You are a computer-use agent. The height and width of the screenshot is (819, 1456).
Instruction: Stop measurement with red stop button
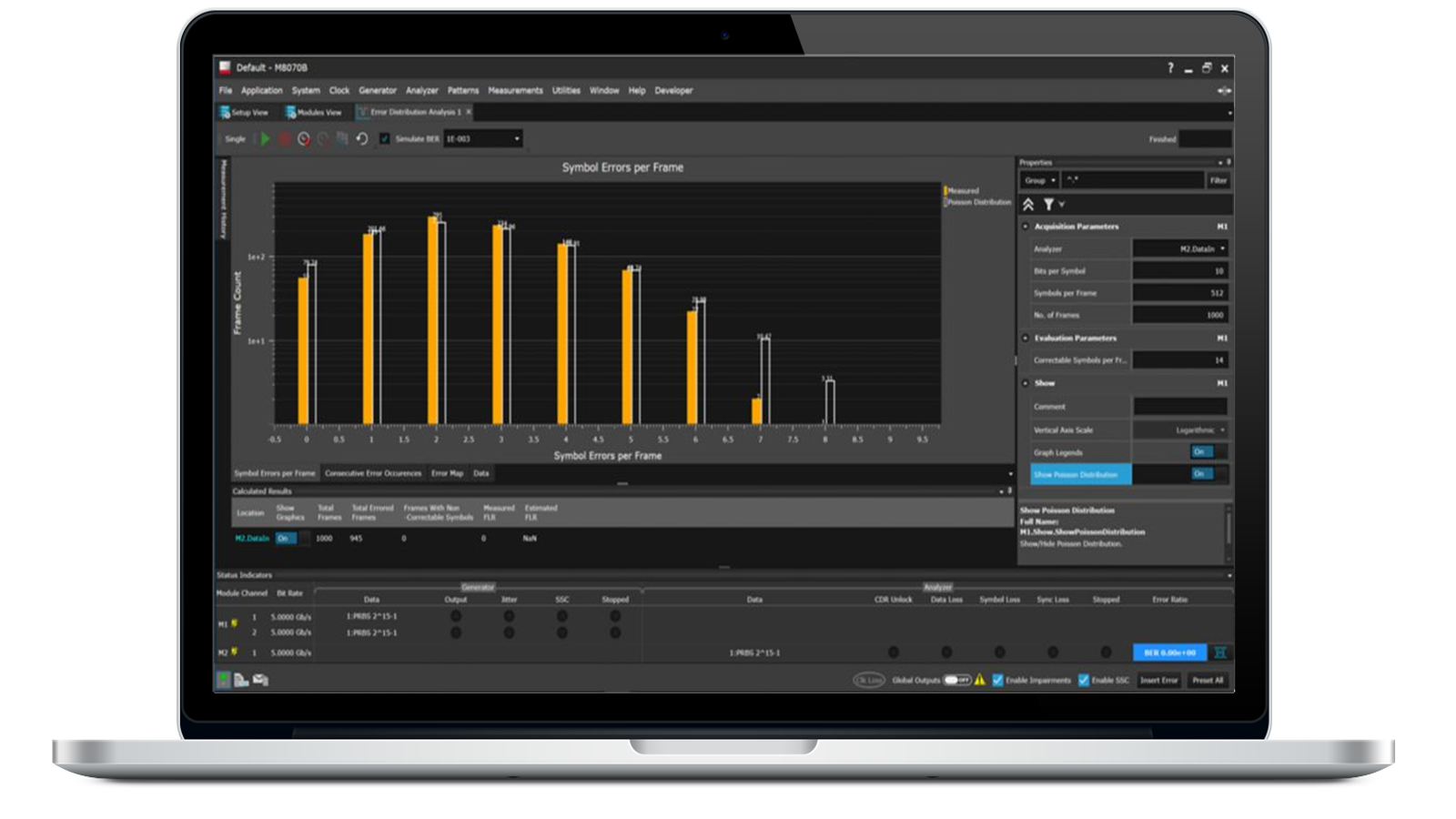tap(284, 139)
